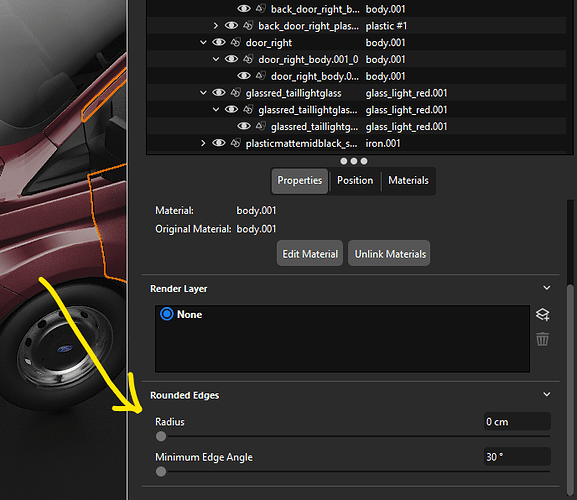Collapse the Rounded Edges section

(547, 394)
